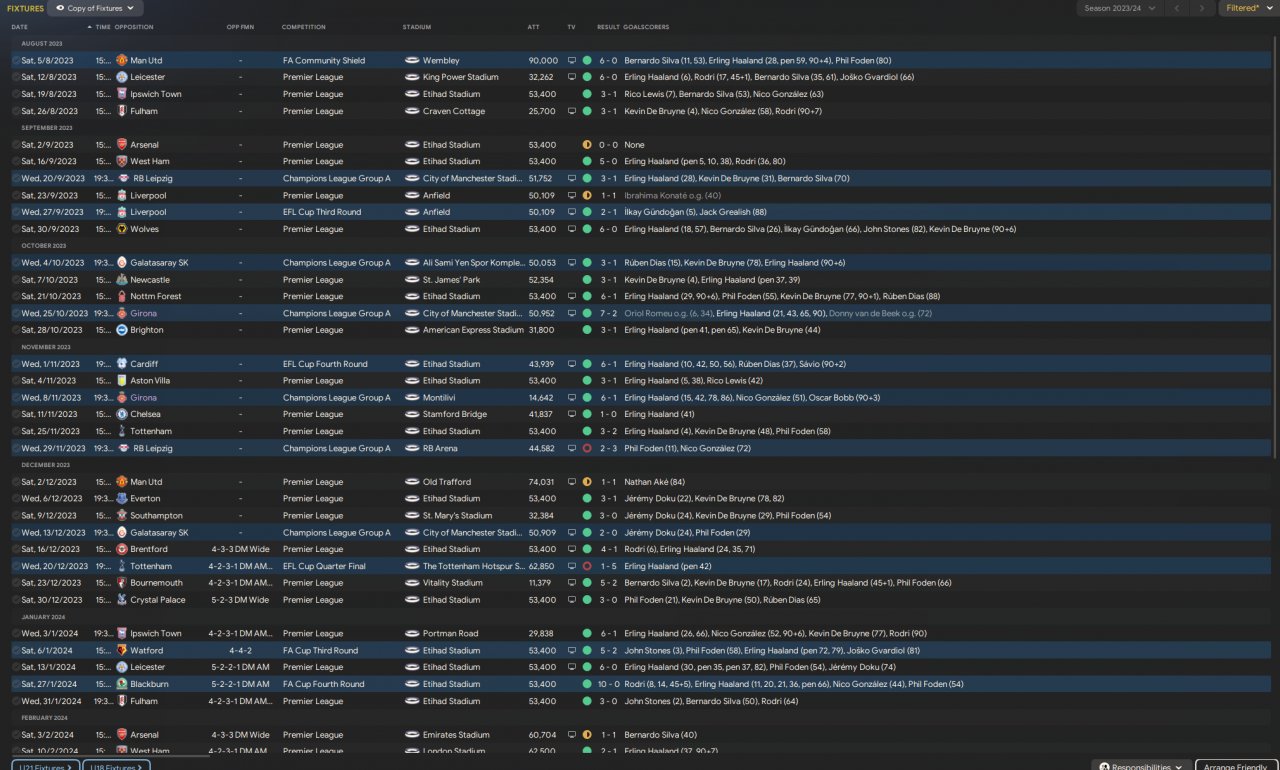Screen dimensions: 1280x770
Task: Click the 4-4-2 formation in the Watford row
Action: [240, 650]
